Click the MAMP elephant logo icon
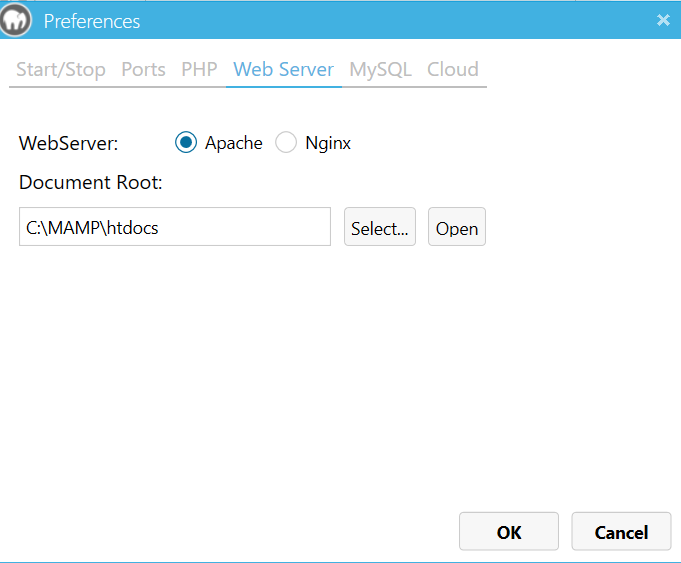This screenshot has width=681, height=563. 16,20
